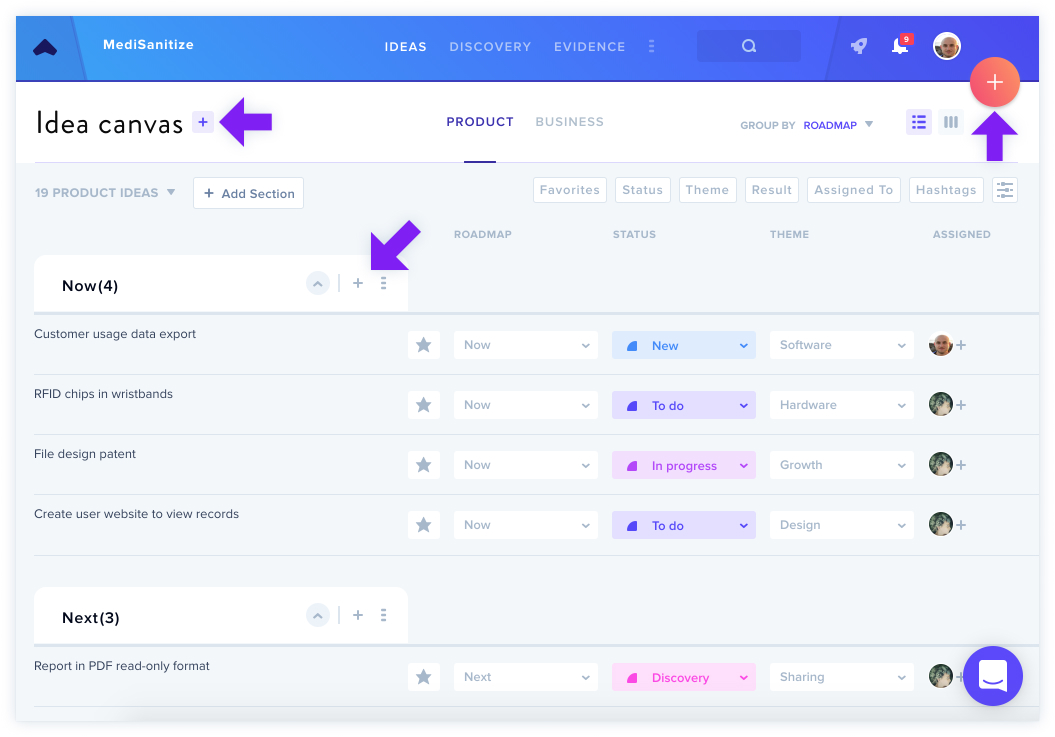This screenshot has height=737, width=1055.
Task: Go to Evidence in the top navigation
Action: click(x=589, y=46)
